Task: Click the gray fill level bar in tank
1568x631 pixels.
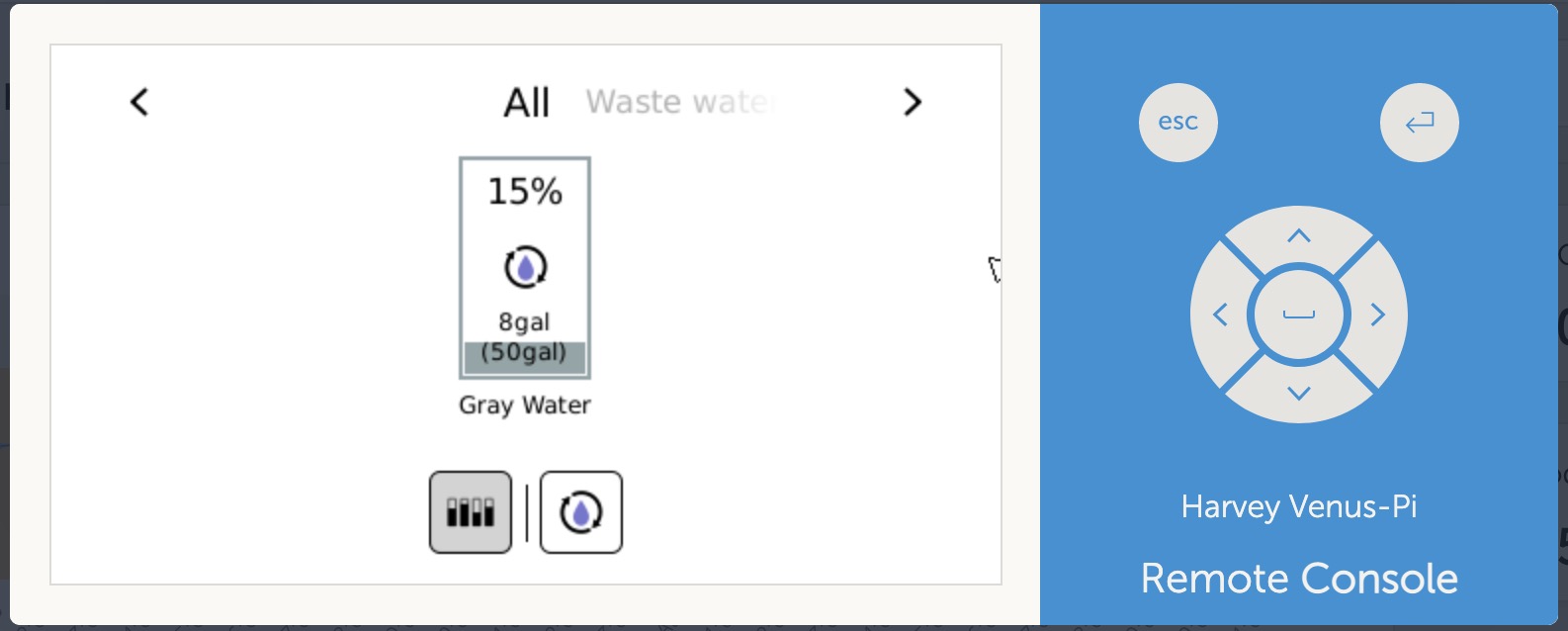Action: pos(525,358)
